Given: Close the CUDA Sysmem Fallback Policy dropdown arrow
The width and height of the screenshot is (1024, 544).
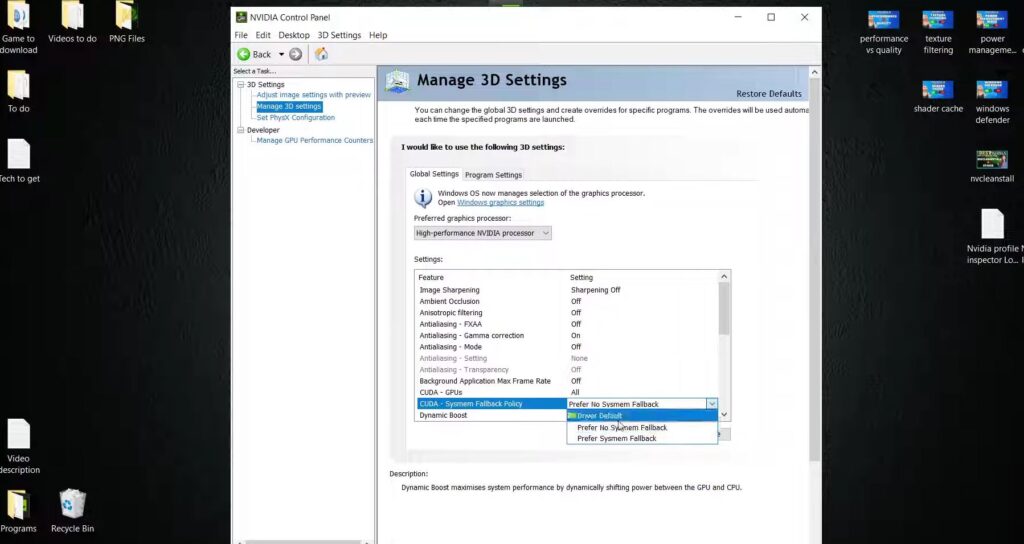Looking at the screenshot, I should click(712, 404).
